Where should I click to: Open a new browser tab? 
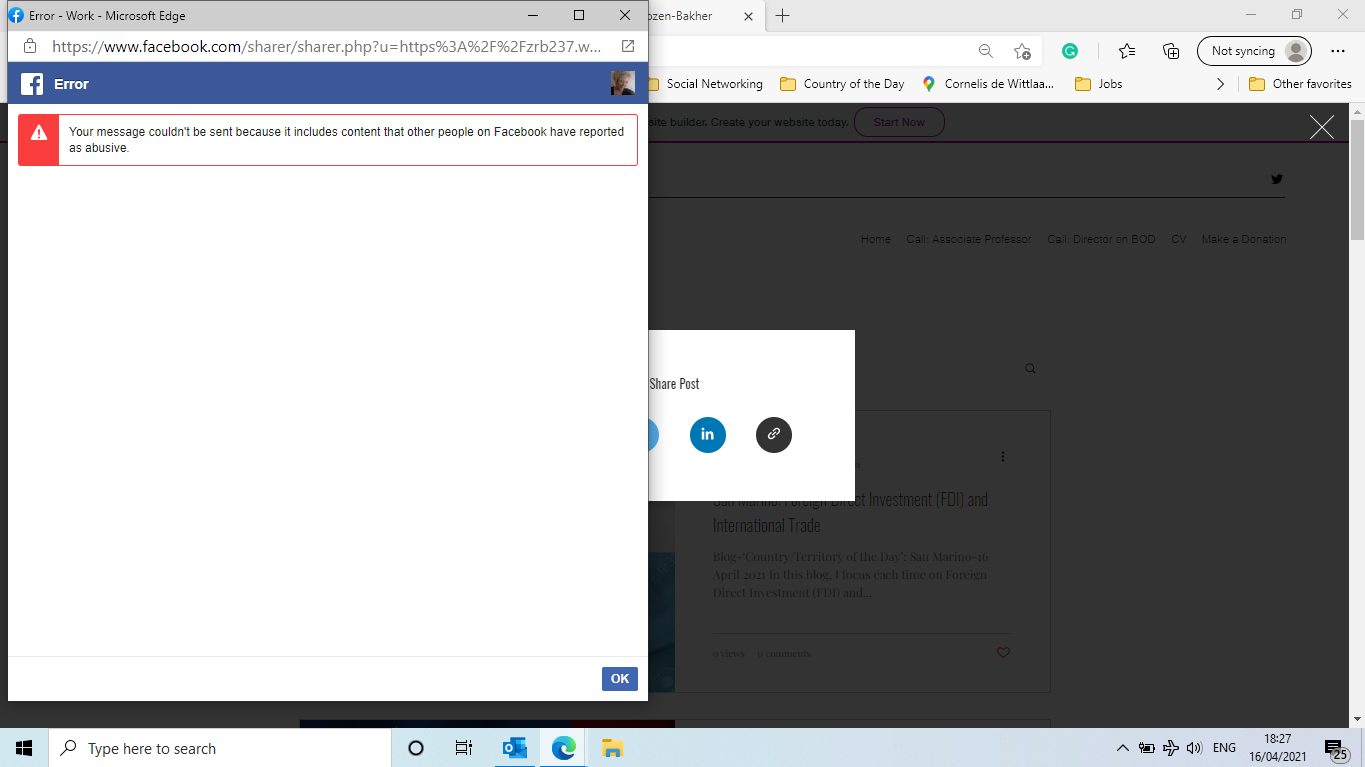coord(783,16)
